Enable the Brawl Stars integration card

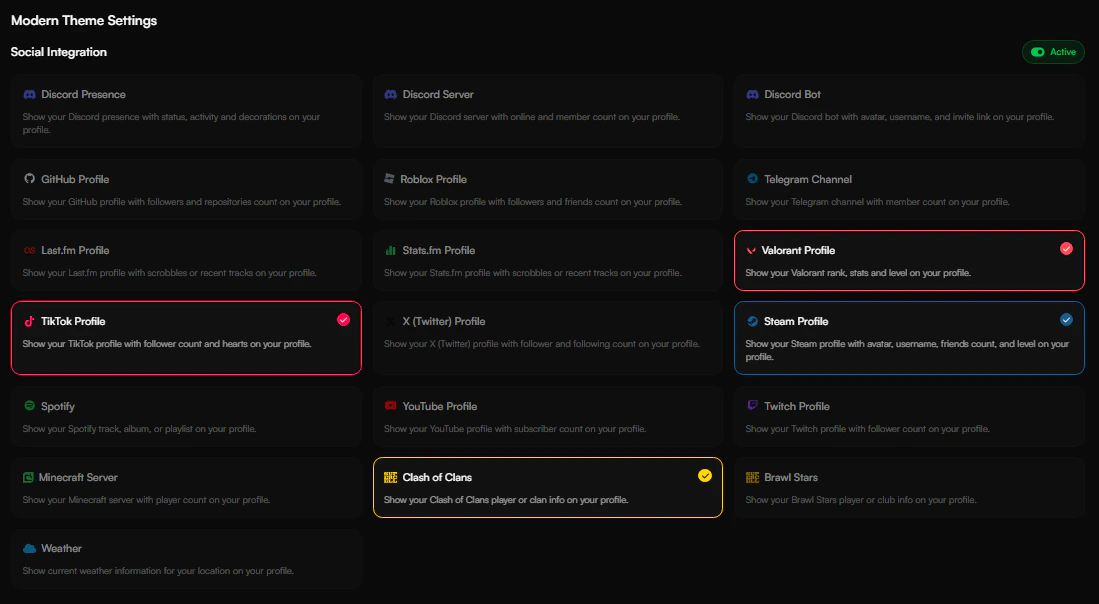(908, 487)
